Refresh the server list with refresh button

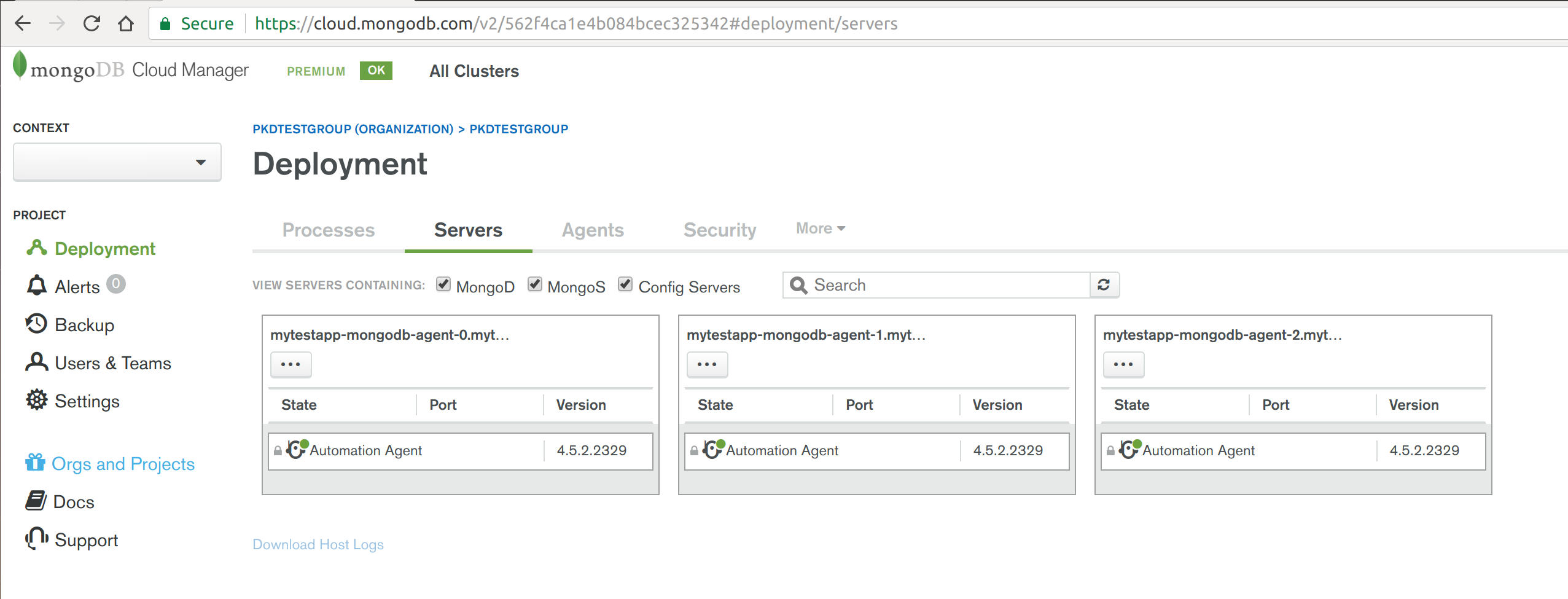tap(1104, 285)
